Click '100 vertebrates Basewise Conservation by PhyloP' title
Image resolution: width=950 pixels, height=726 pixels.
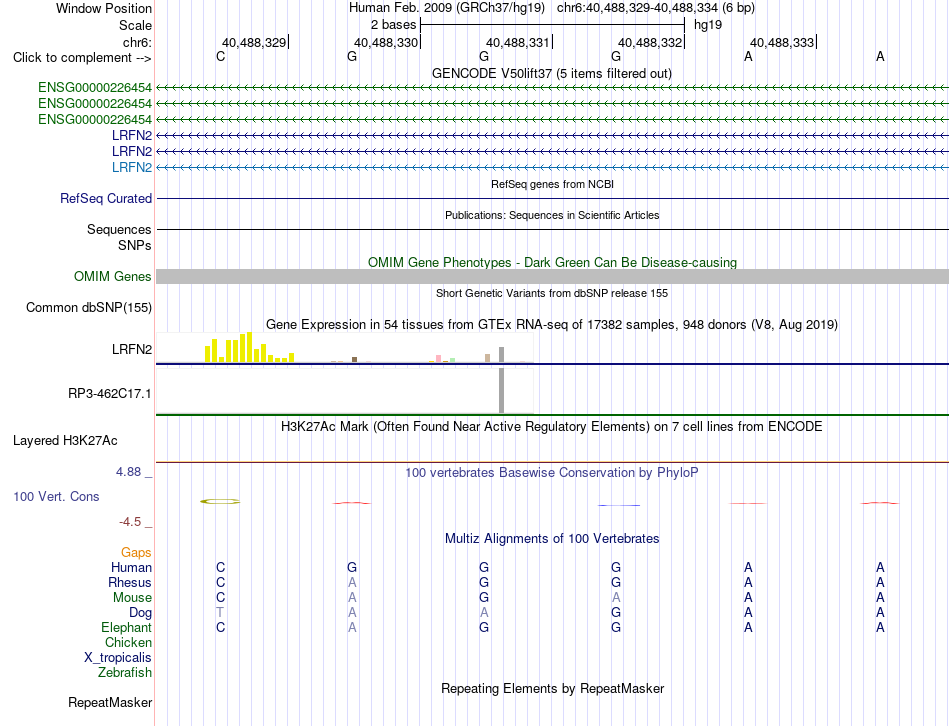tap(552, 472)
